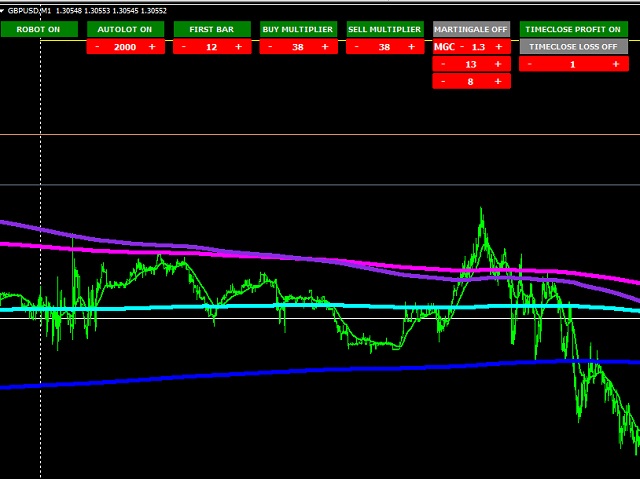Click the timeclose value 1

(573, 64)
